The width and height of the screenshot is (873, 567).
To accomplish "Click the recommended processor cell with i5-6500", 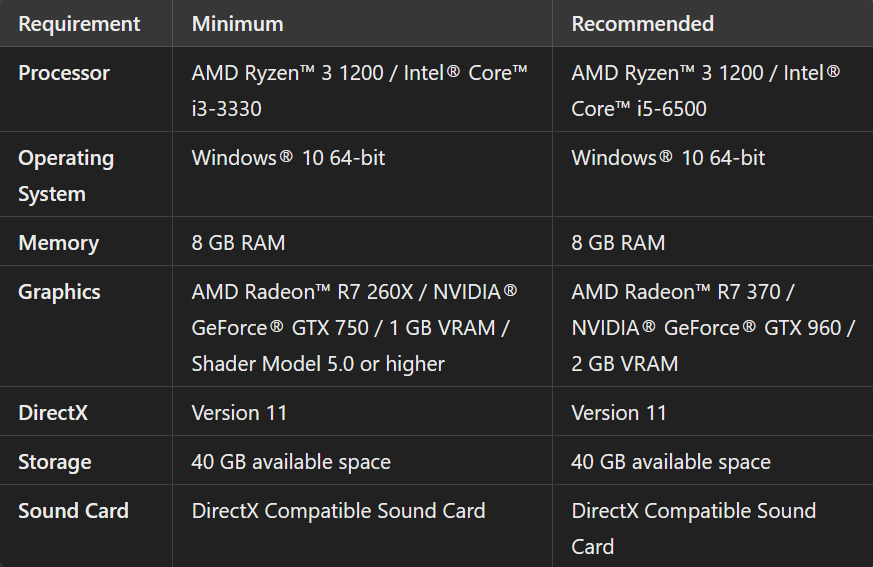I will (x=705, y=90).
